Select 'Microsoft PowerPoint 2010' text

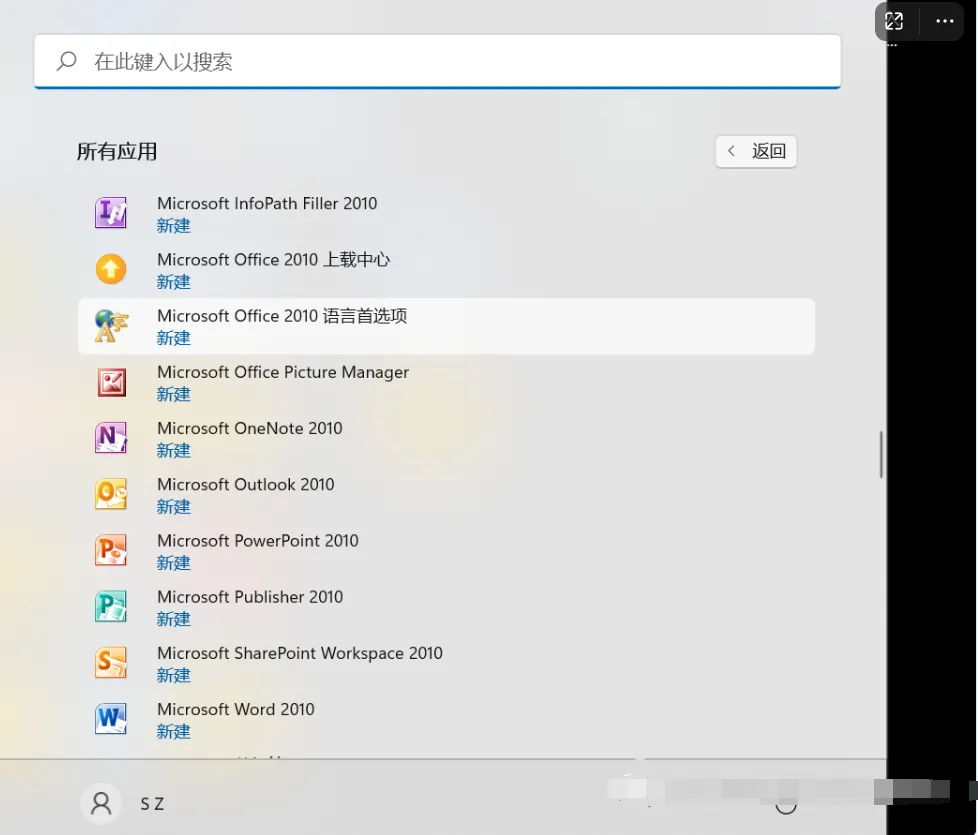[258, 541]
